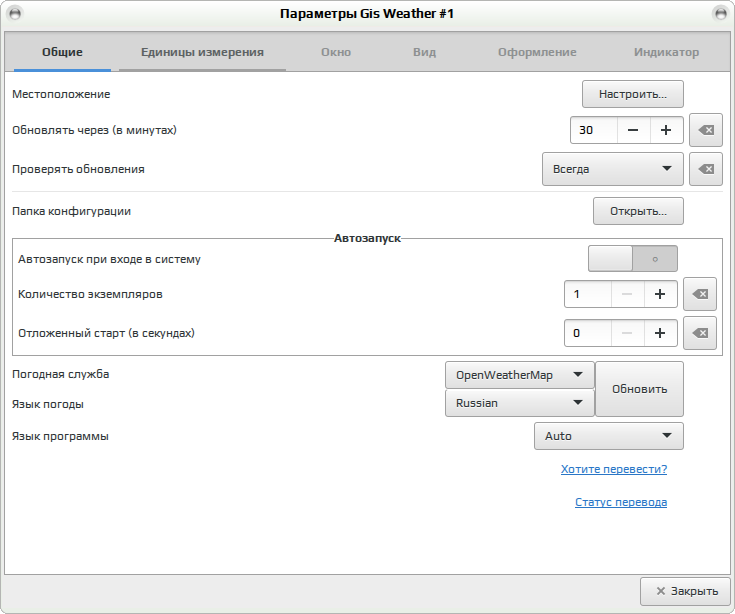The height and width of the screenshot is (614, 735).
Task: Reset the delayed start seconds value
Action: [x=700, y=333]
